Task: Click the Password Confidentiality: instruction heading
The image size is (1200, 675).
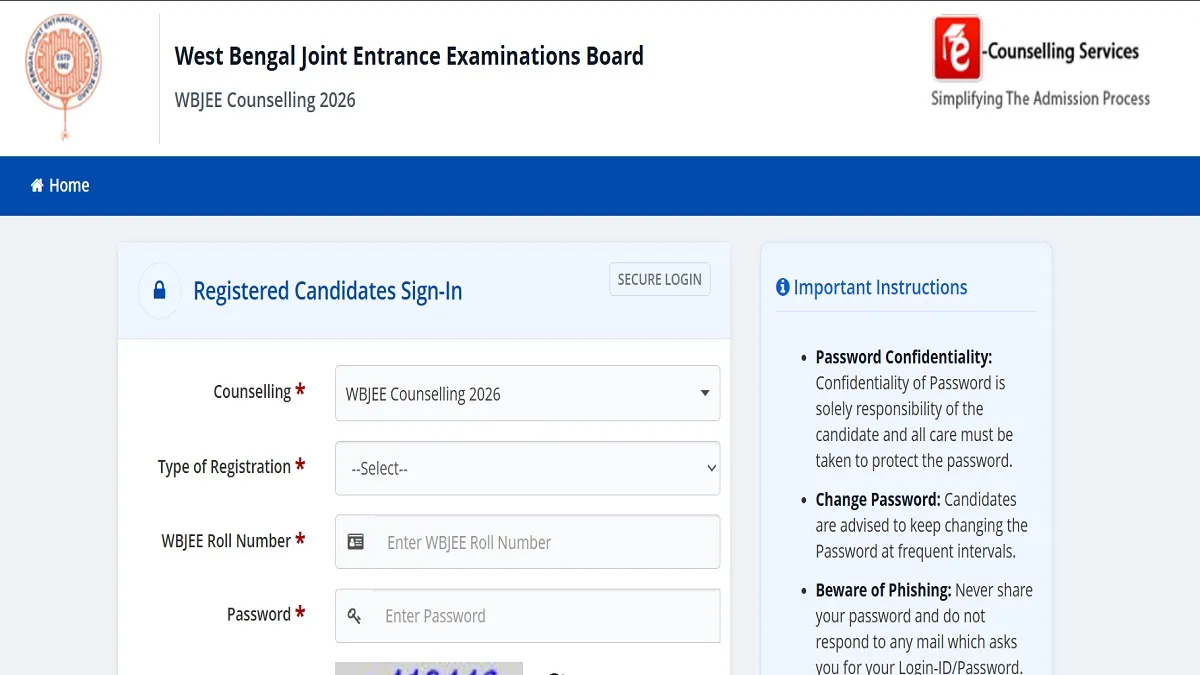Action: click(x=904, y=357)
